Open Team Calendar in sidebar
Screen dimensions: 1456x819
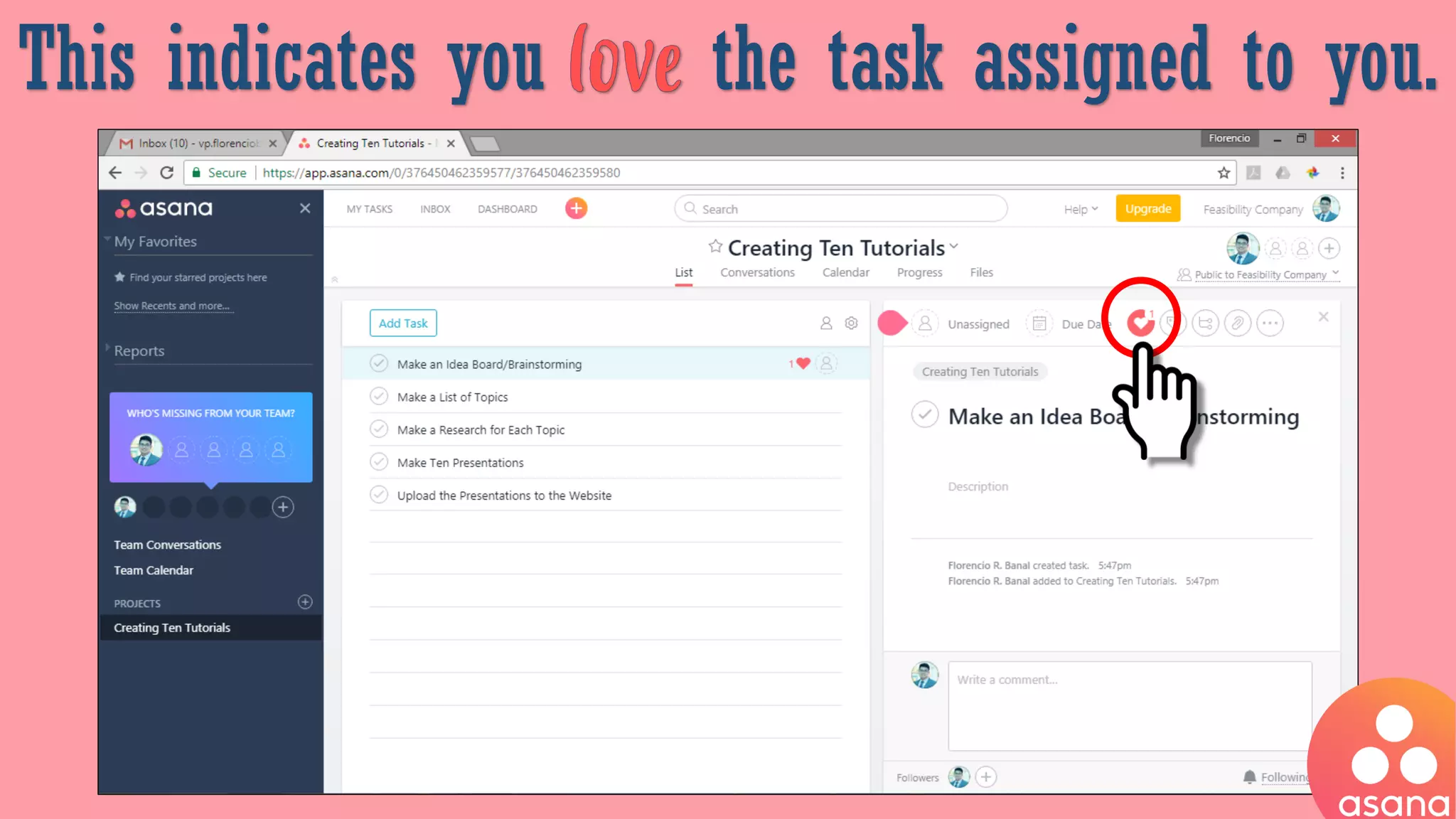click(x=154, y=570)
